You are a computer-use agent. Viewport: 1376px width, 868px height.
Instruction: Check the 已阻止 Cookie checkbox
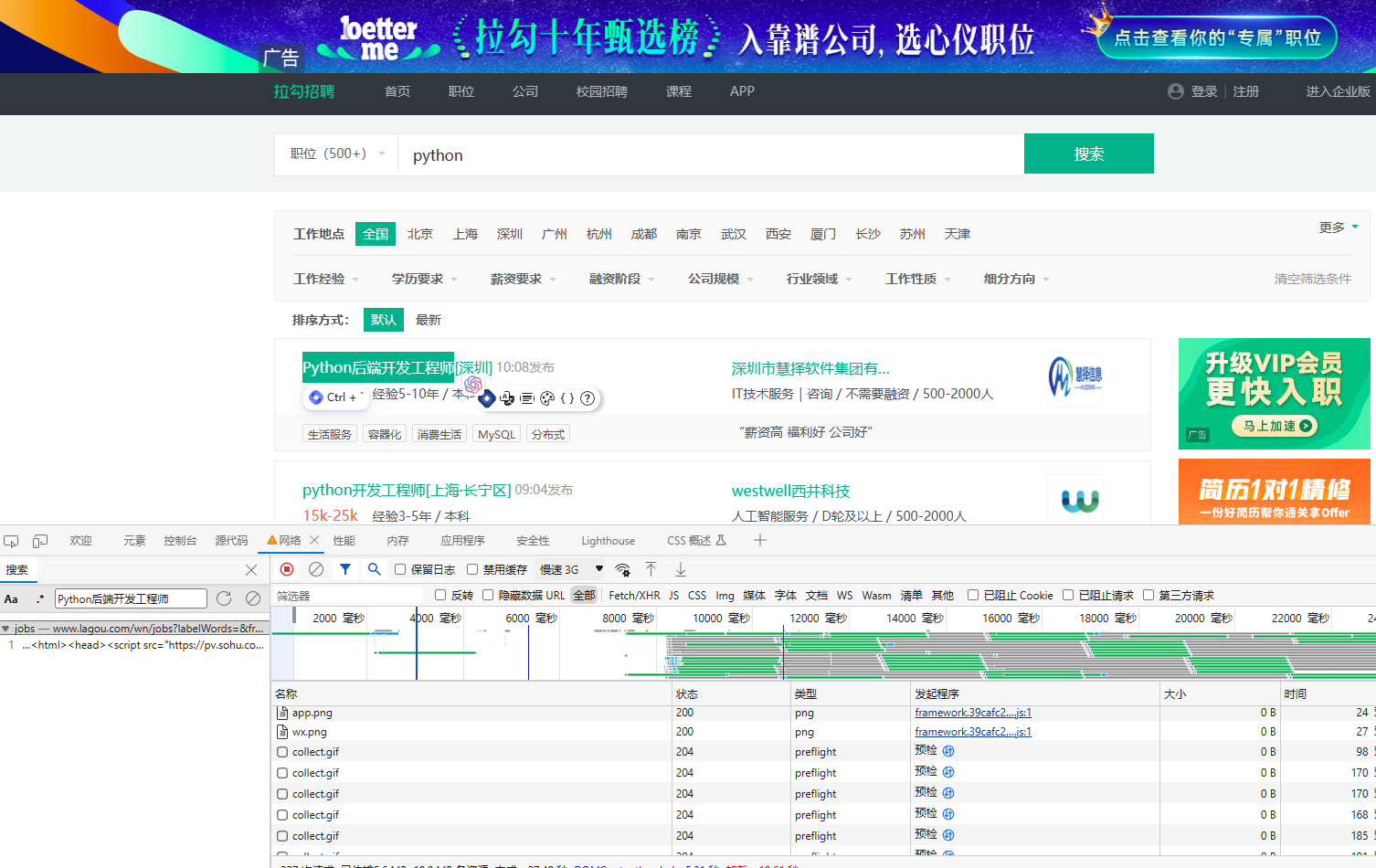pos(973,595)
